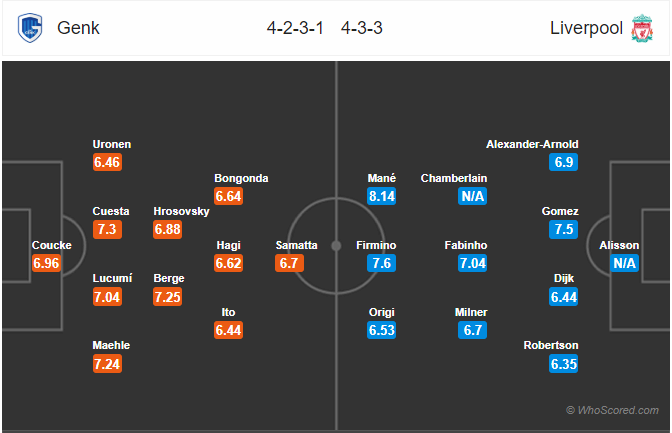Open the Genk team name link
This screenshot has width=672, height=433.
point(78,28)
